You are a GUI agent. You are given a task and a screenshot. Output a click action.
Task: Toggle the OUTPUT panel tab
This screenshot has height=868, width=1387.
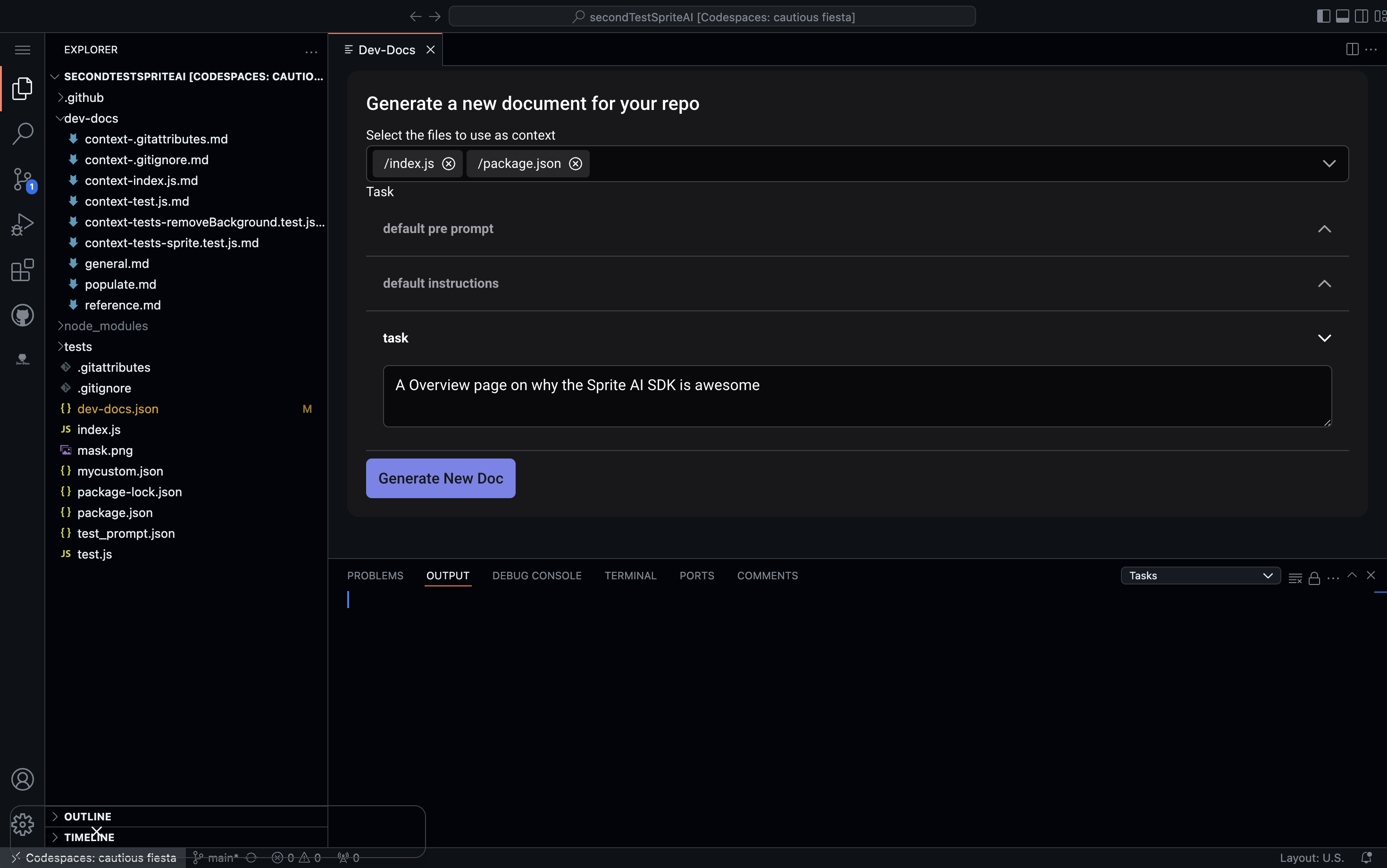pos(447,576)
